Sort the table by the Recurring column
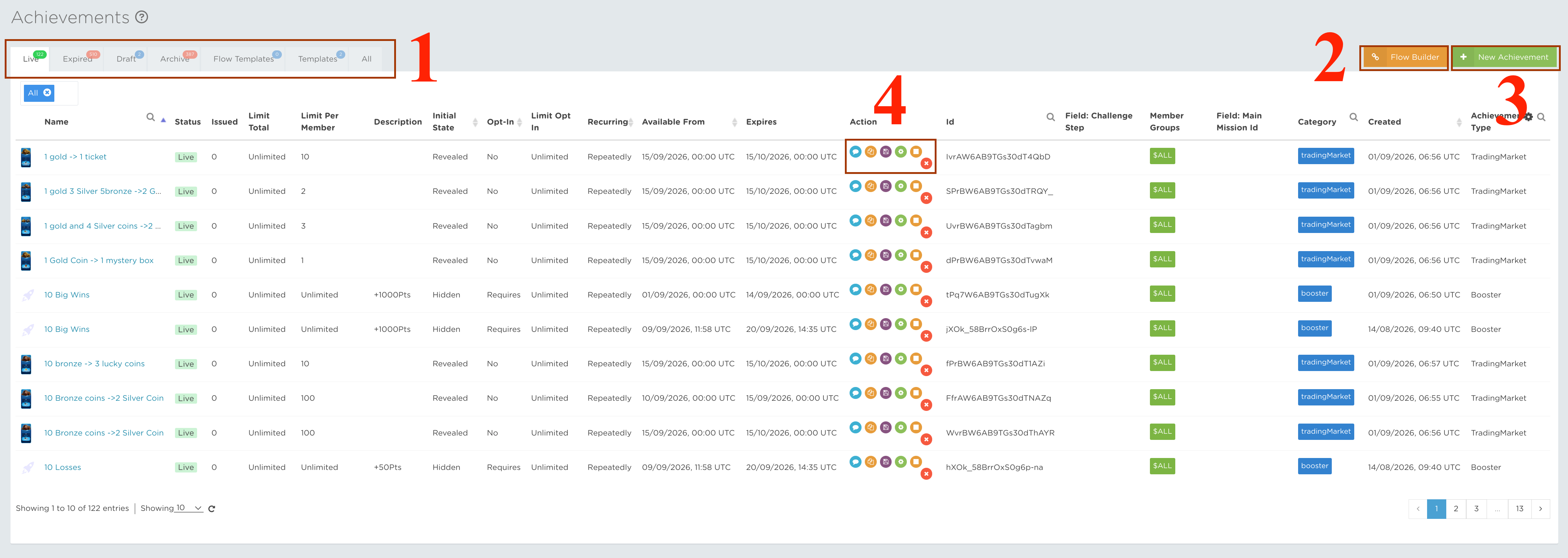1568x558 pixels. (x=631, y=122)
